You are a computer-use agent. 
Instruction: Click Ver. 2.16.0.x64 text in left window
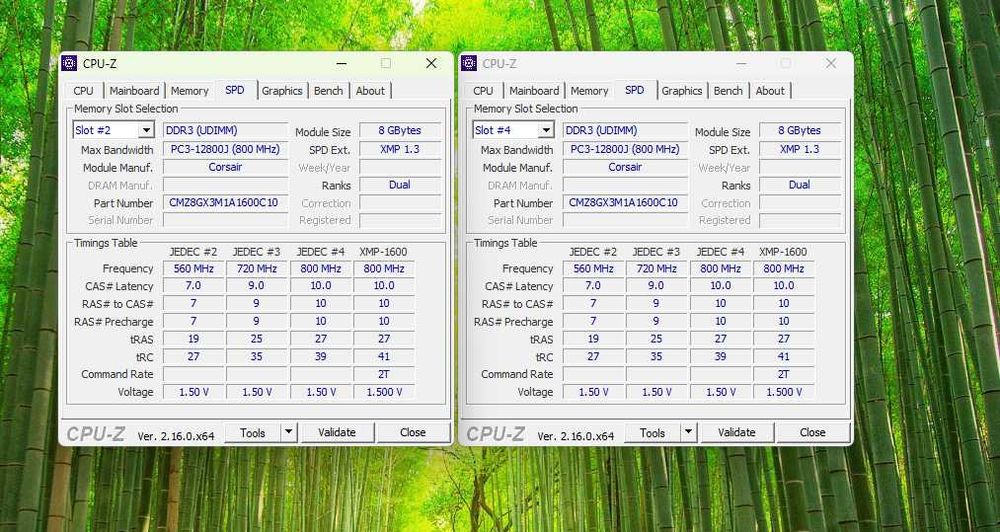[176, 436]
